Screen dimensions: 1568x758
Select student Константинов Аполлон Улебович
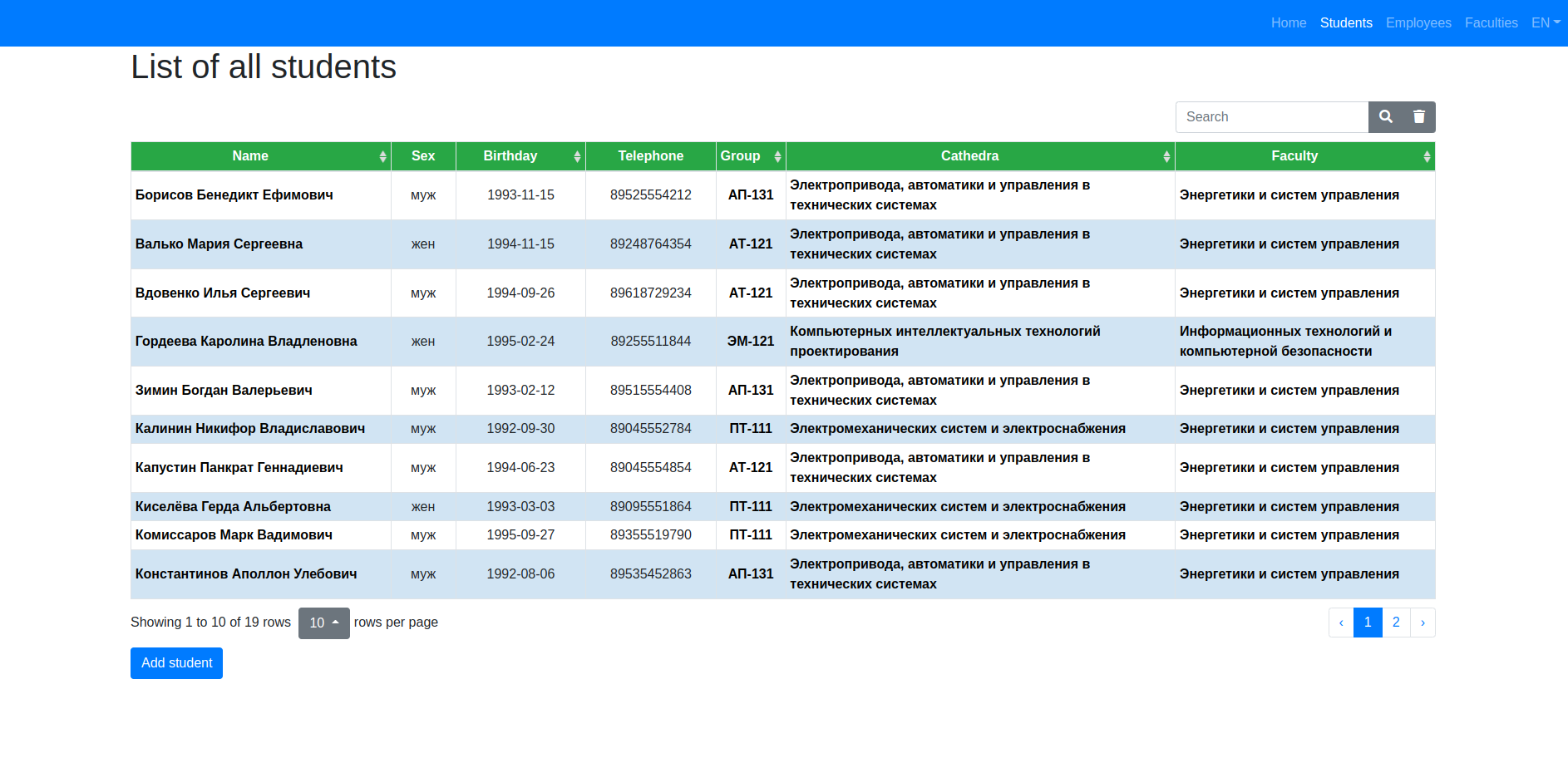tap(246, 574)
